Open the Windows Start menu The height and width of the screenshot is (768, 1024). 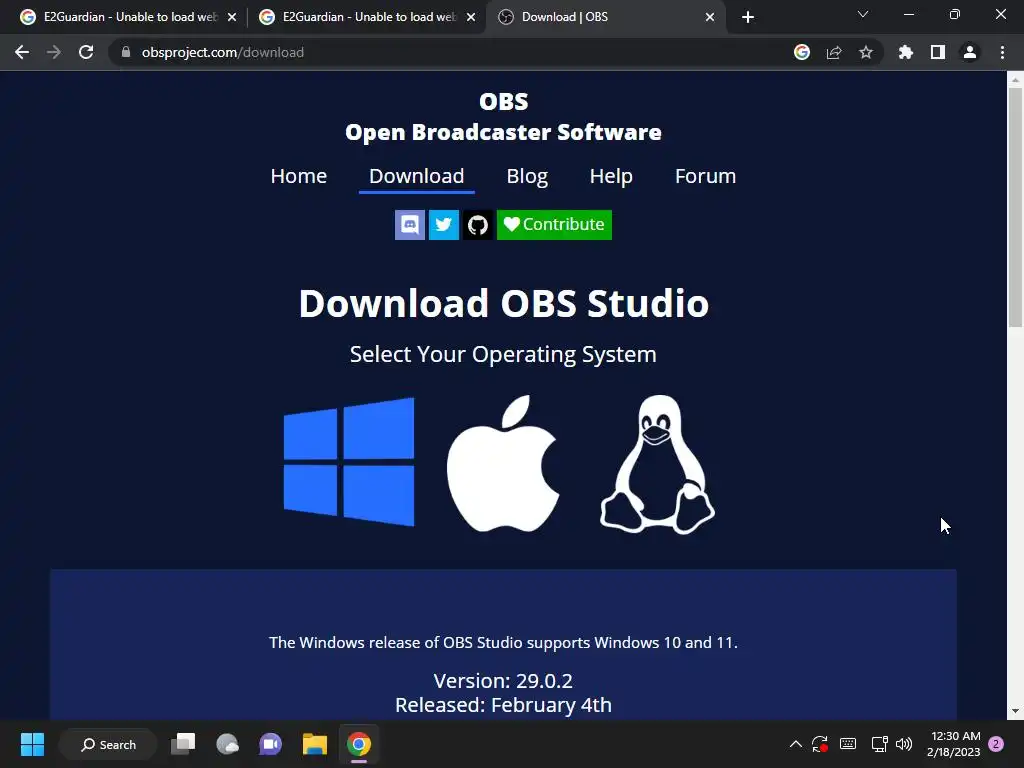(32, 744)
